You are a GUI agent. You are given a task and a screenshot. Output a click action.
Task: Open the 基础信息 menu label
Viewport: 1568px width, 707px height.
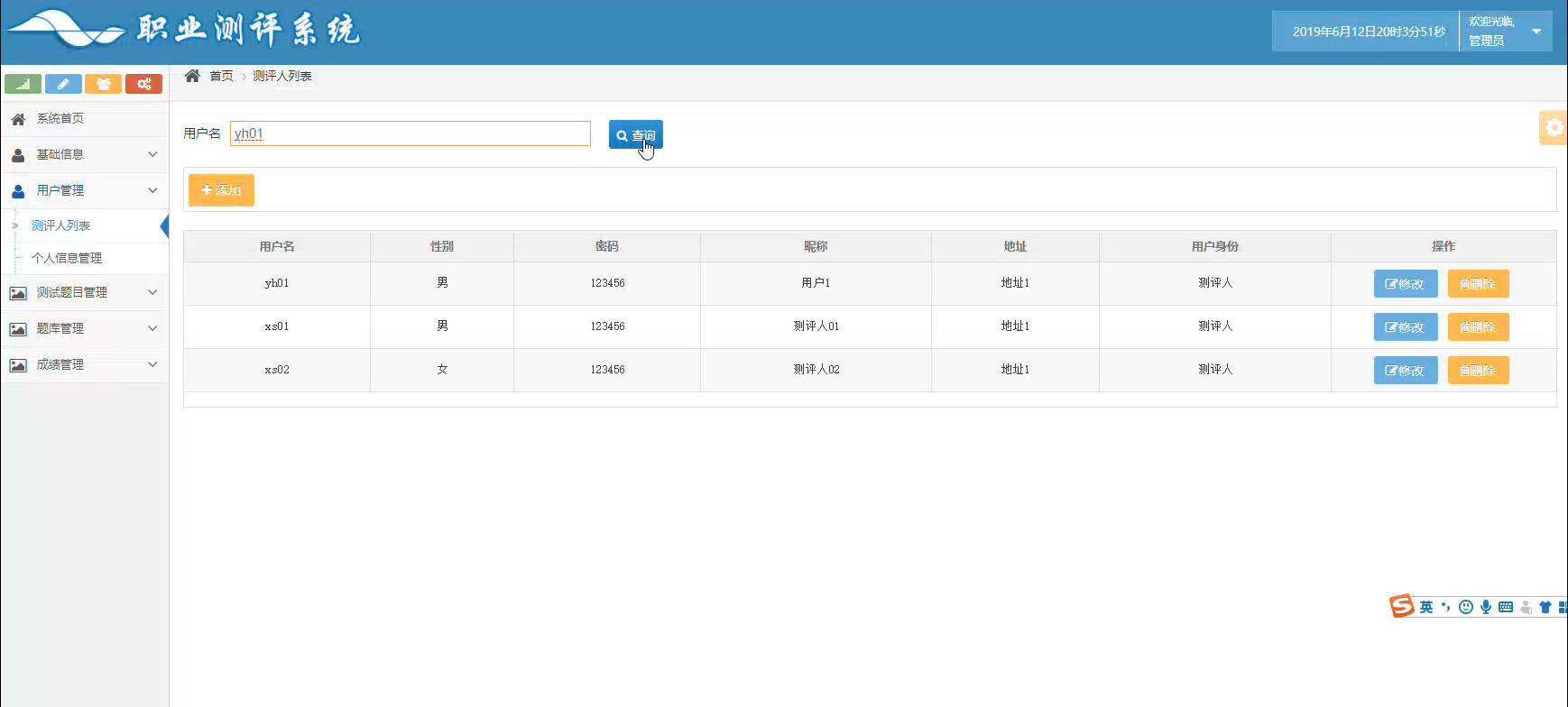60,154
